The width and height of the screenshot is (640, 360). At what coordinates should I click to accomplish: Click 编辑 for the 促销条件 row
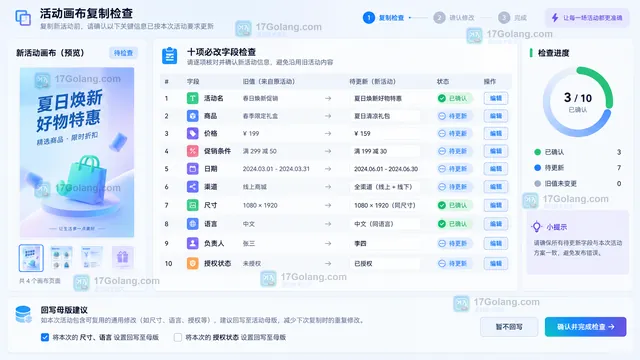click(496, 151)
